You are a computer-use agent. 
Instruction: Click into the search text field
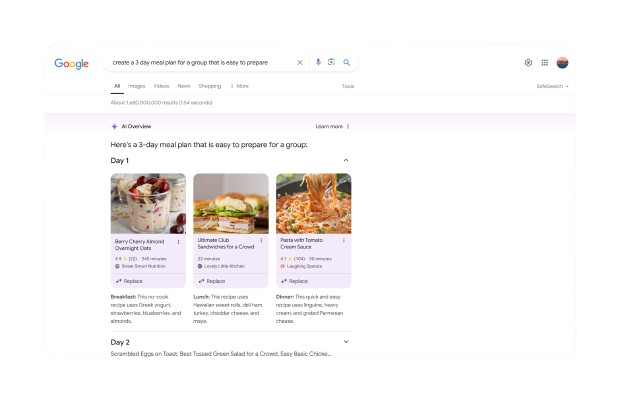(x=200, y=62)
